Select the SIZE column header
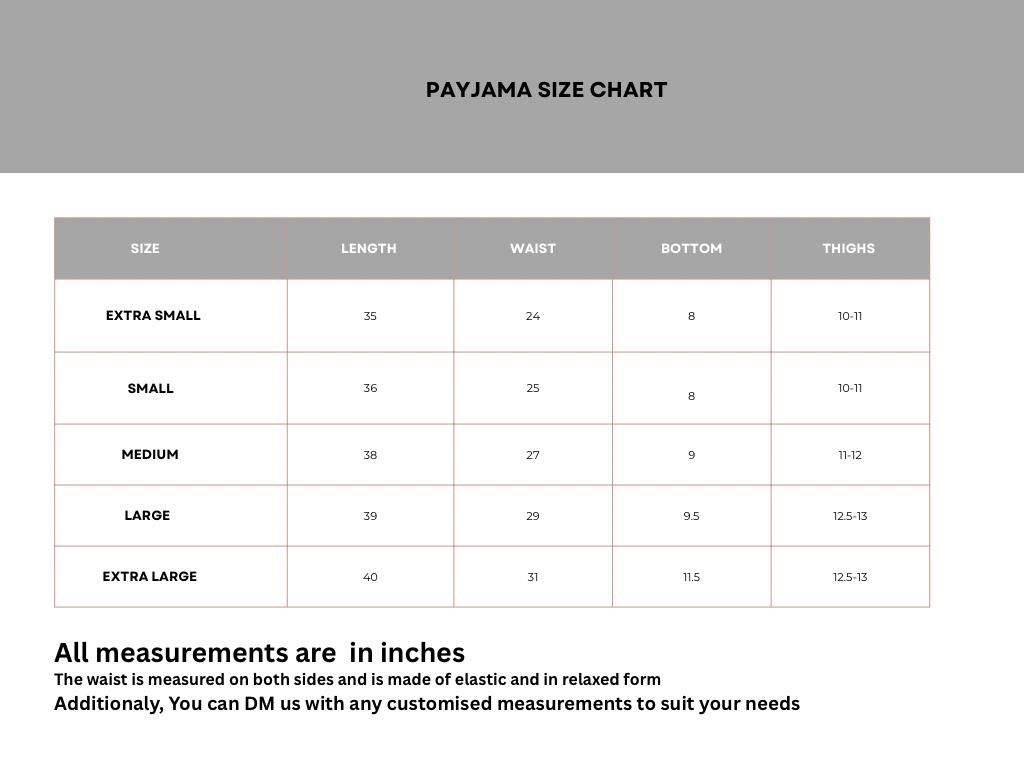This screenshot has width=1024, height=768. [145, 248]
